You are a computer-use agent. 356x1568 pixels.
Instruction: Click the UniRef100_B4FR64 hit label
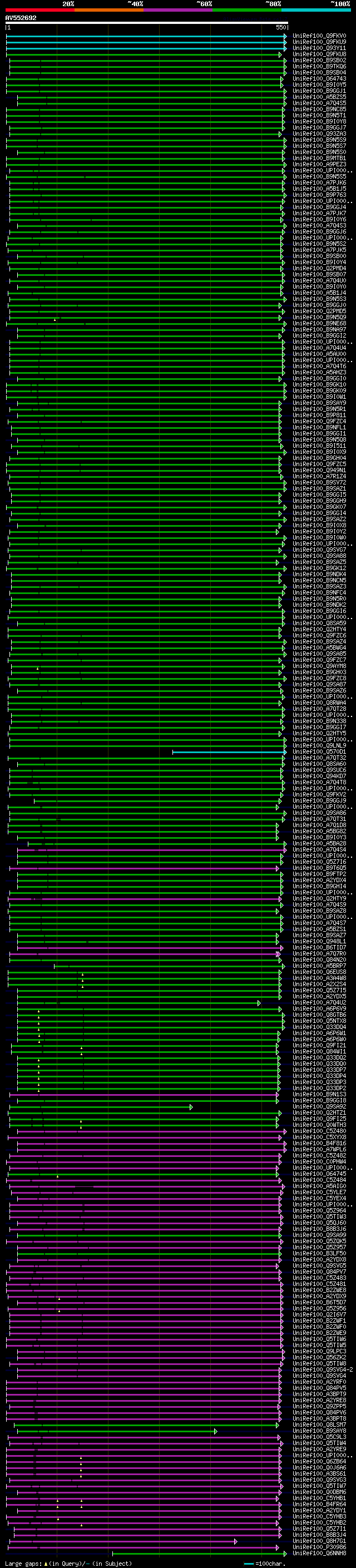[319, 1504]
